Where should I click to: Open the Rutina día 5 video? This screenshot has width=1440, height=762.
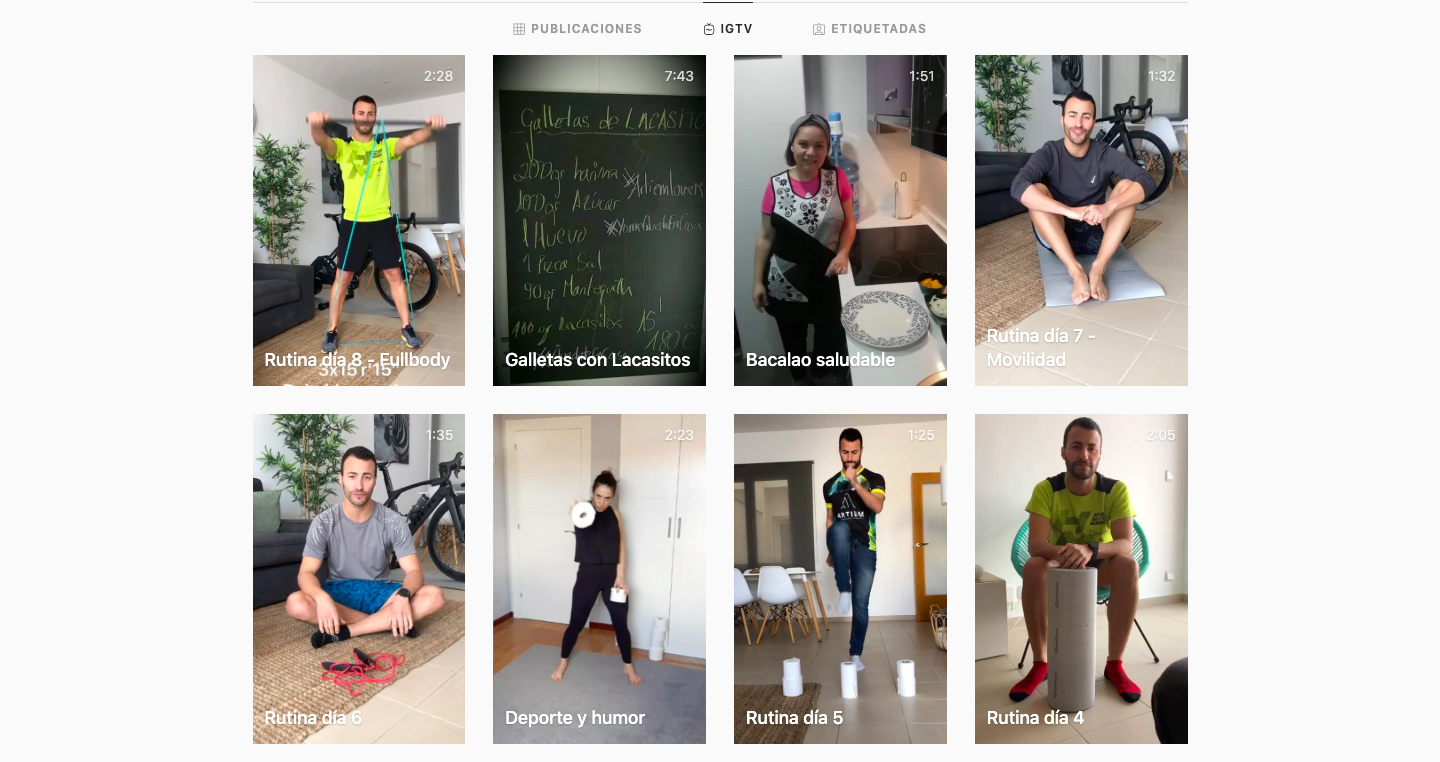point(840,579)
